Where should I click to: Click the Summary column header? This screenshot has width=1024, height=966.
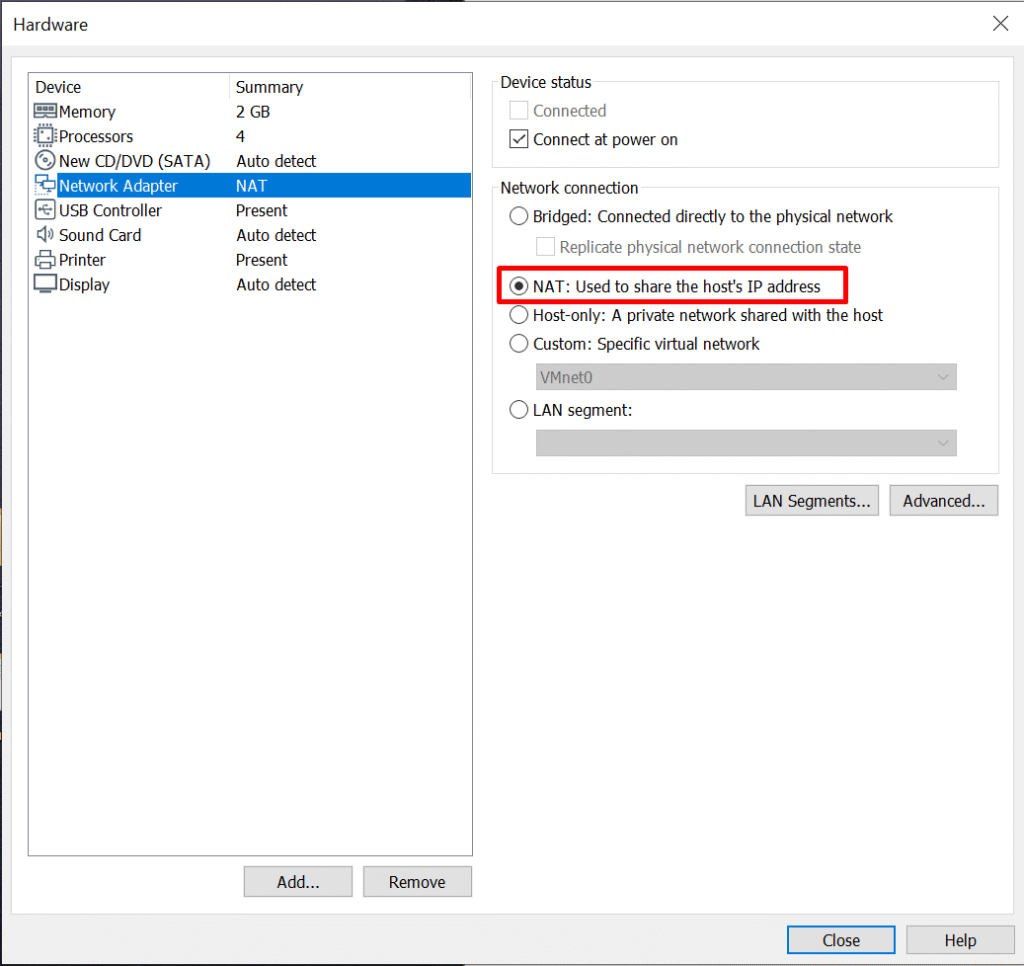click(269, 87)
